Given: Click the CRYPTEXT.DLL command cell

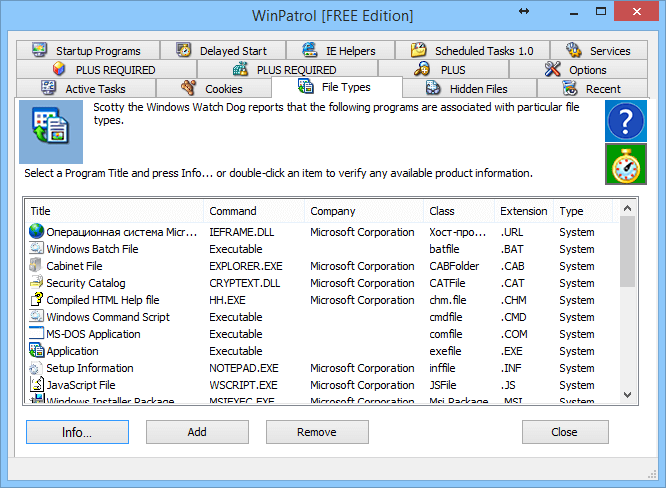Looking at the screenshot, I should click(245, 283).
